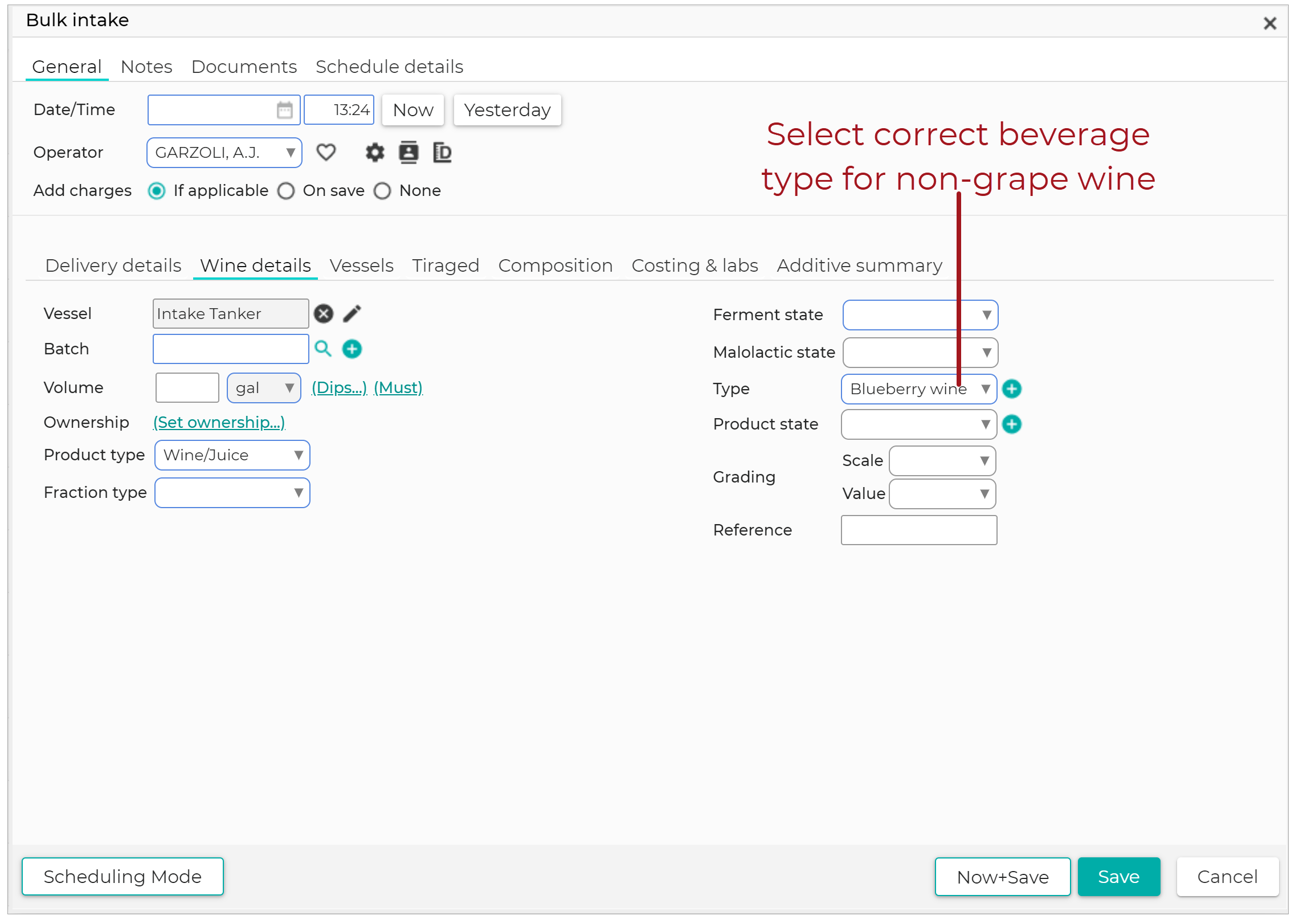Go to the Vessels tab
The height and width of the screenshot is (924, 1295).
tap(361, 265)
